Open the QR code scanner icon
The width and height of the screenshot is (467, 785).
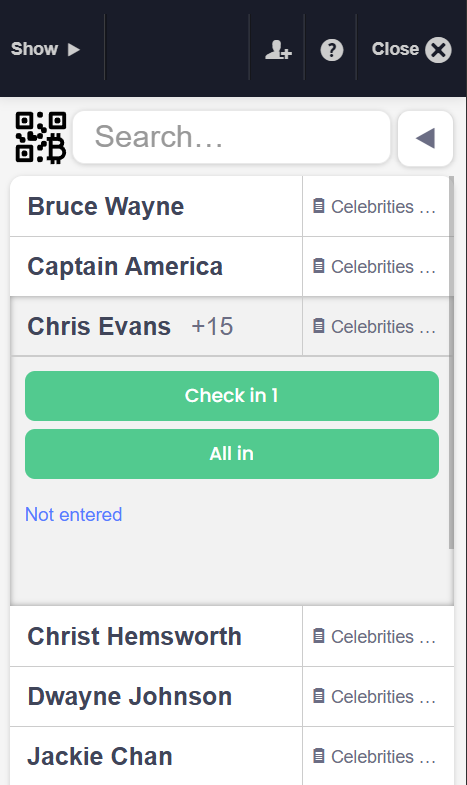coord(41,138)
